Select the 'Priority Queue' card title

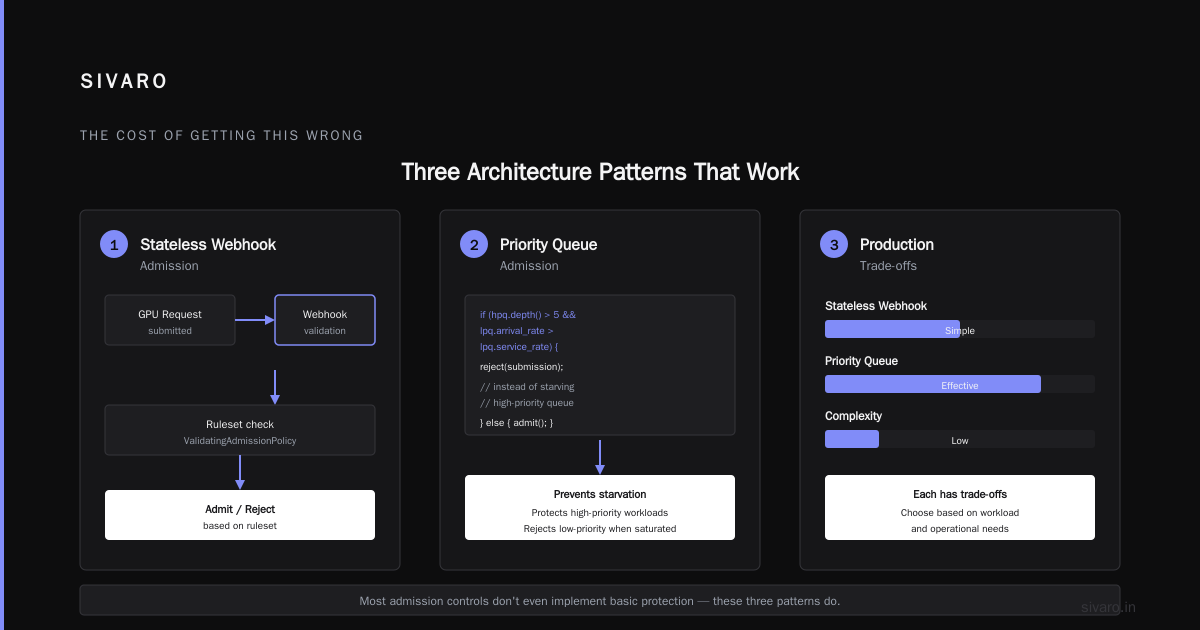548,244
